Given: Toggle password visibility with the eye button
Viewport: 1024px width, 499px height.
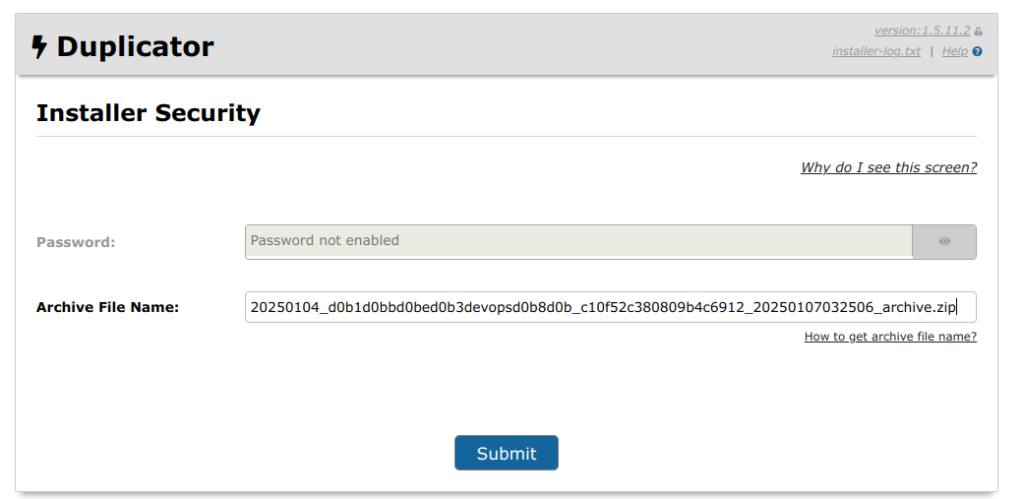Looking at the screenshot, I should [944, 242].
